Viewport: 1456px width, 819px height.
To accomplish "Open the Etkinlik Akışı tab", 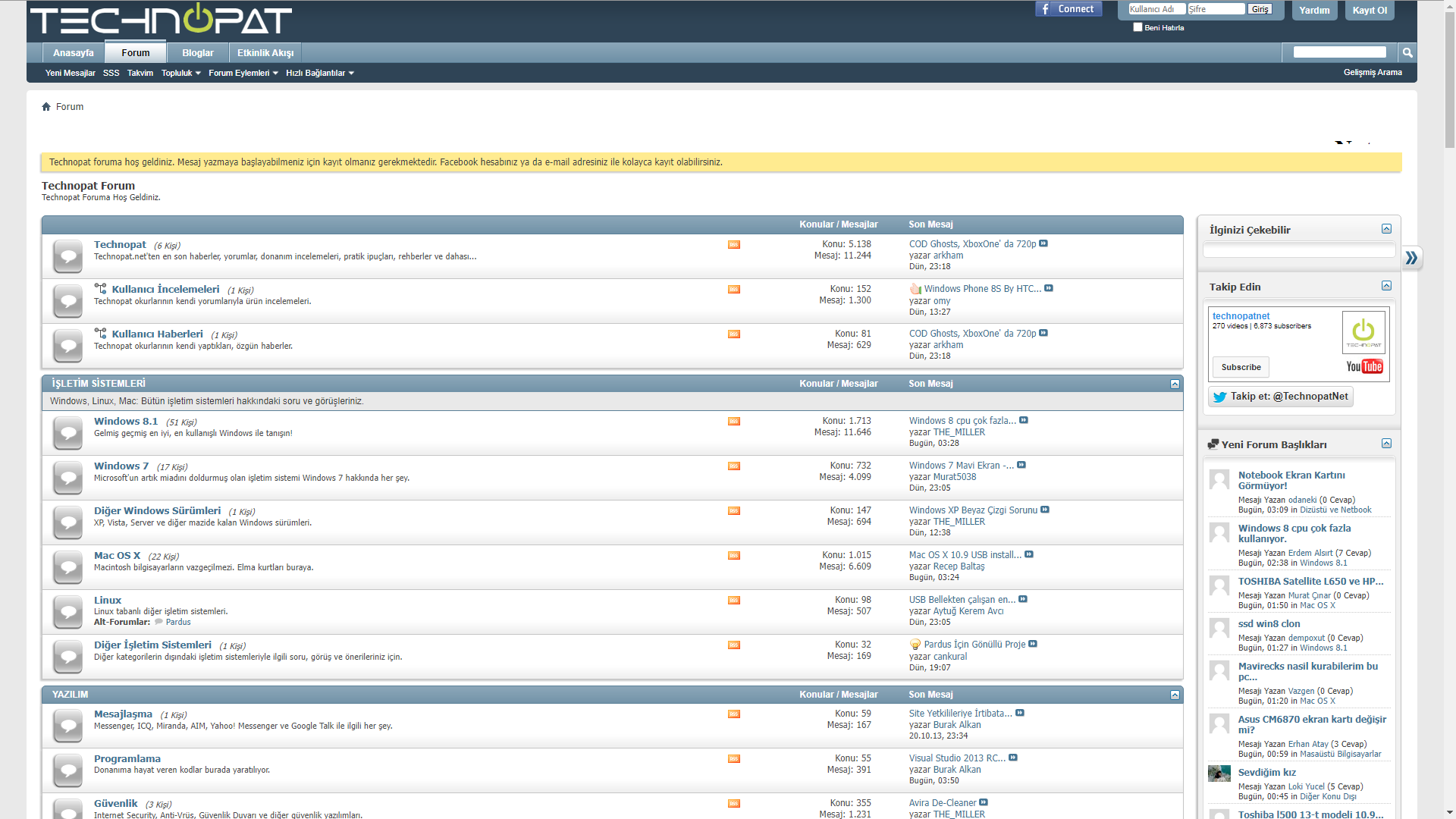I will (x=265, y=53).
